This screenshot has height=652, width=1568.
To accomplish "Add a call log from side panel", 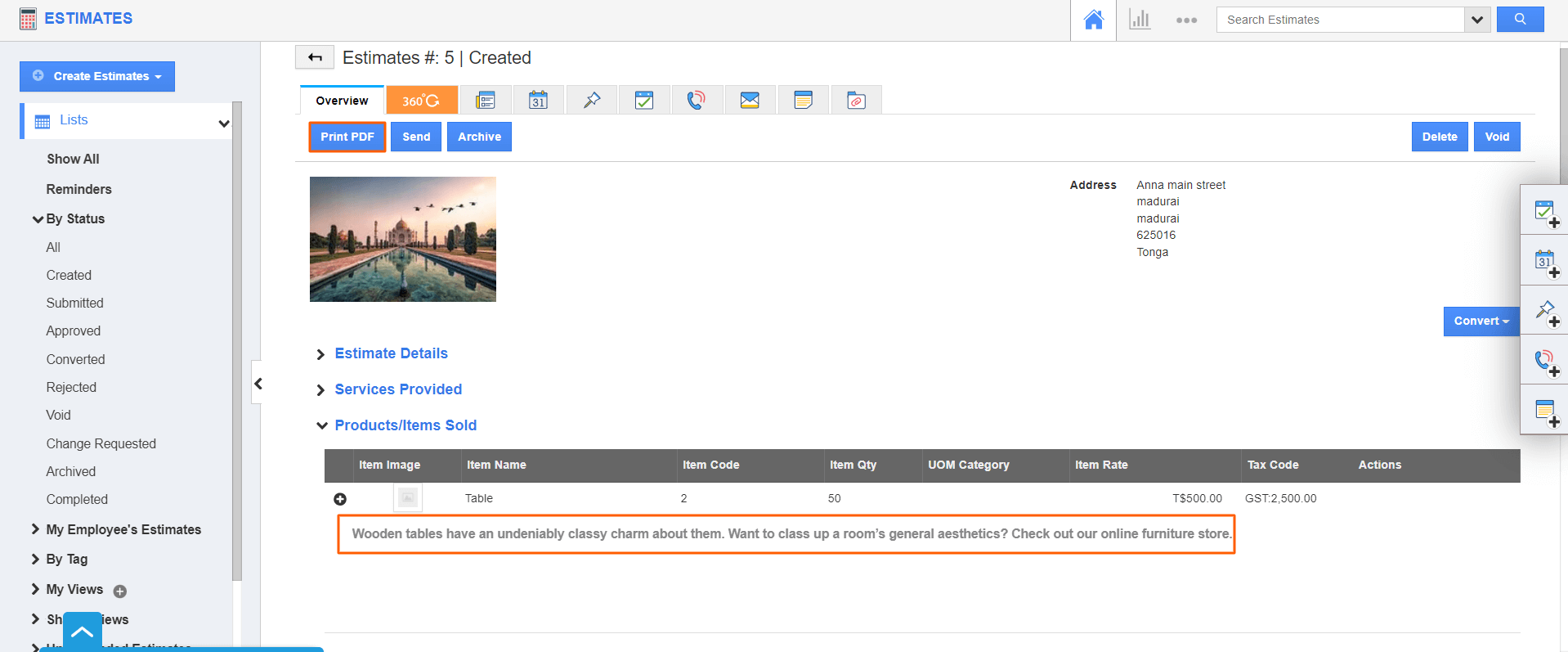I will pos(1546,362).
